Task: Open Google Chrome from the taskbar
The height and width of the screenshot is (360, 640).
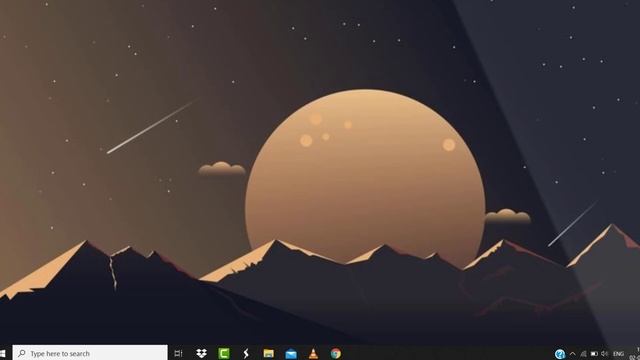Action: click(x=336, y=353)
